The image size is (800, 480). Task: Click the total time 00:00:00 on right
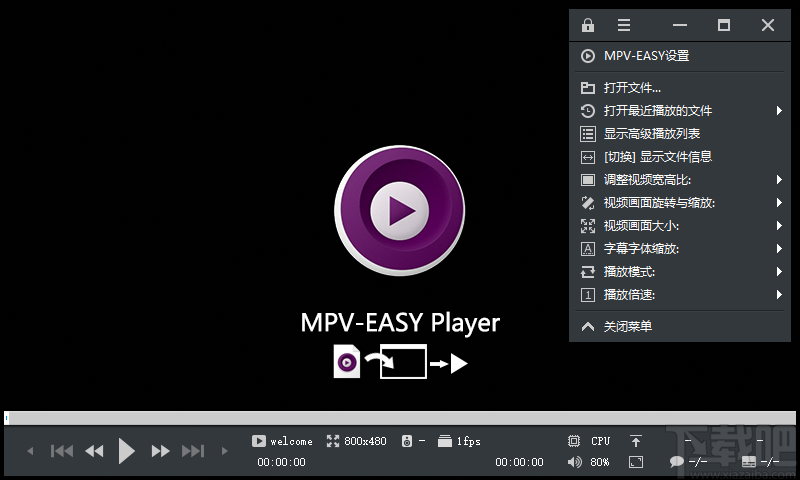(519, 462)
